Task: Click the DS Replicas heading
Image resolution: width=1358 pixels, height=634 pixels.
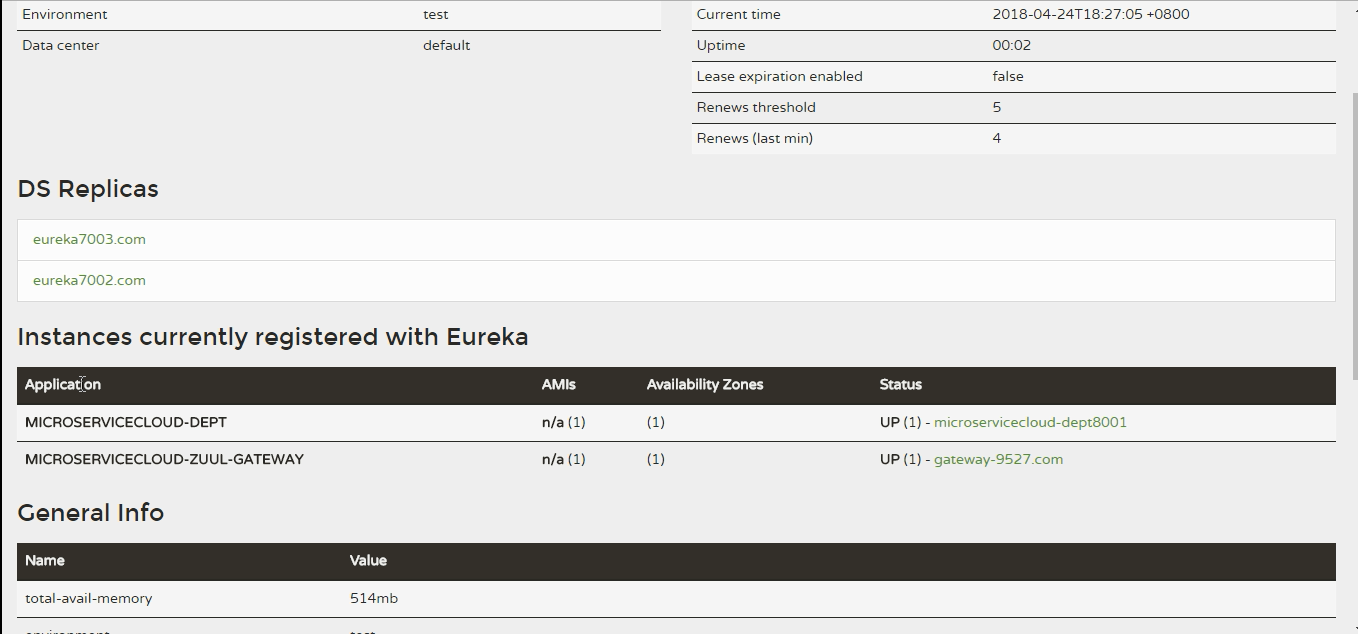Action: pos(88,190)
